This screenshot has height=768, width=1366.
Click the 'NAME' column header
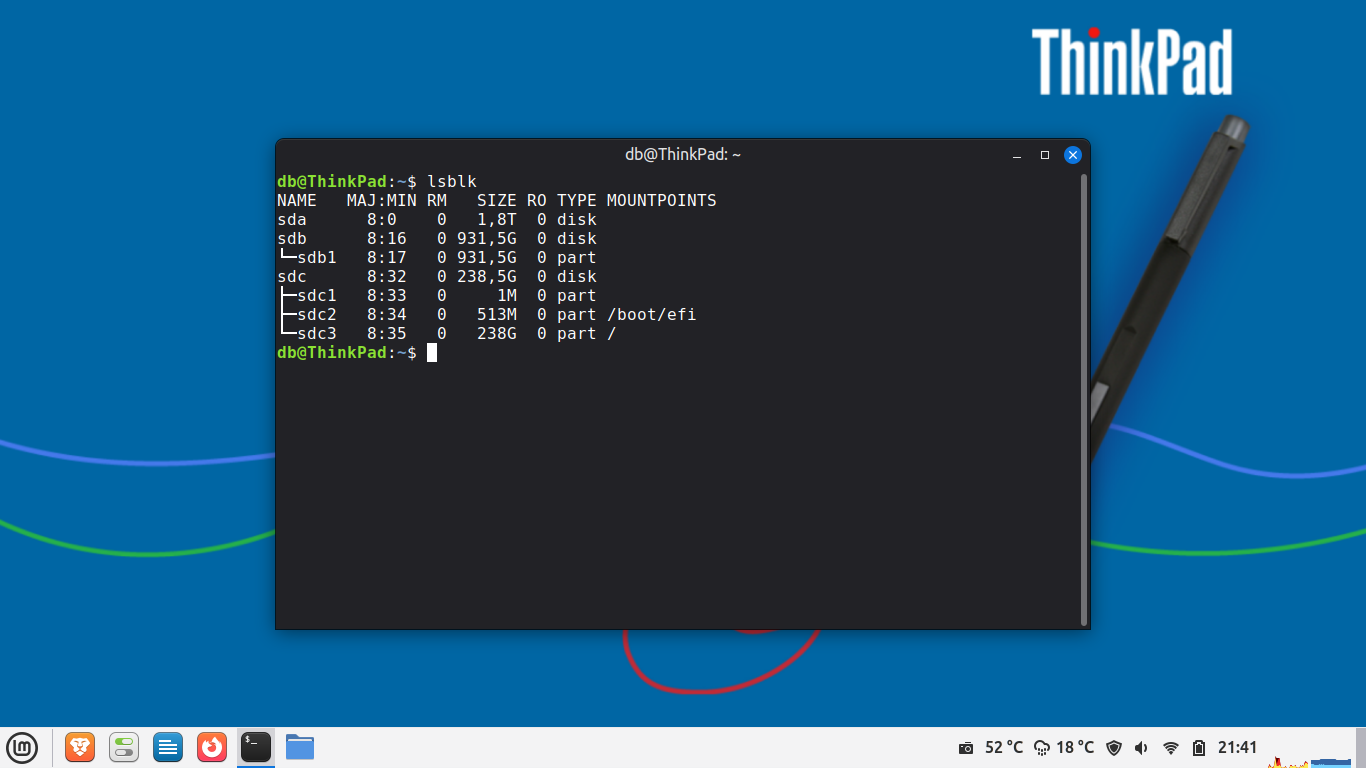pos(297,200)
